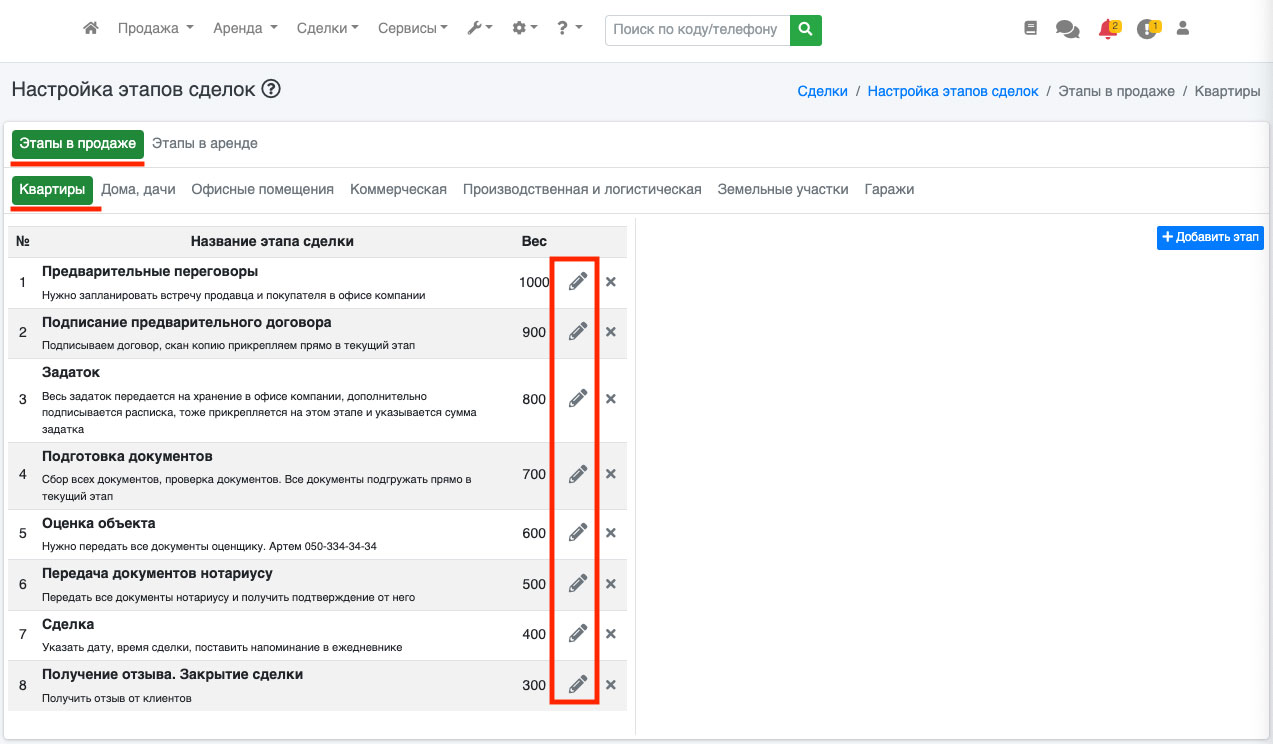Viewport: 1273px width, 744px height.
Task: Edit the Сделка stage
Action: click(578, 634)
